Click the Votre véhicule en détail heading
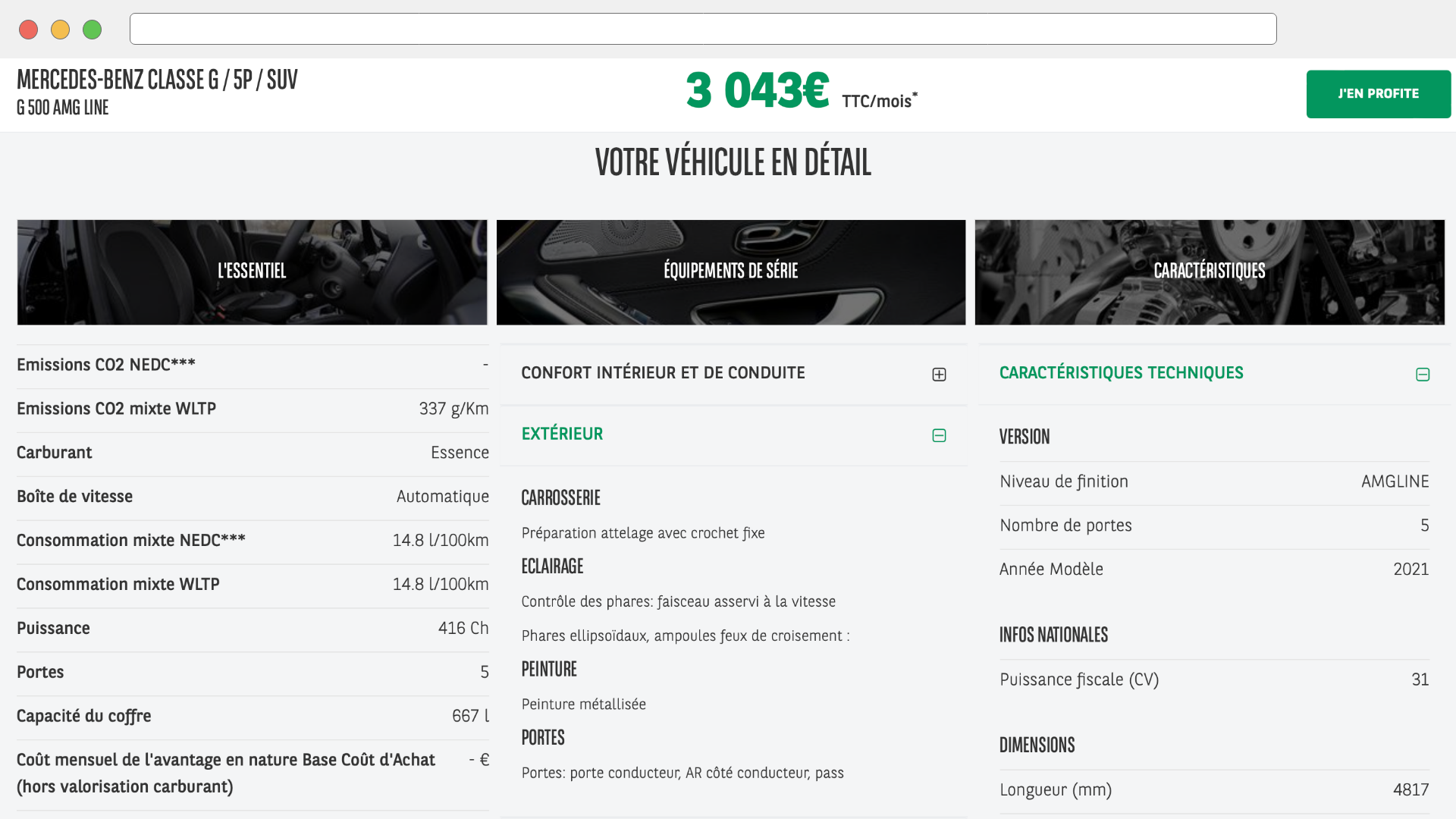Screen dimensions: 1456x819 [x=733, y=162]
